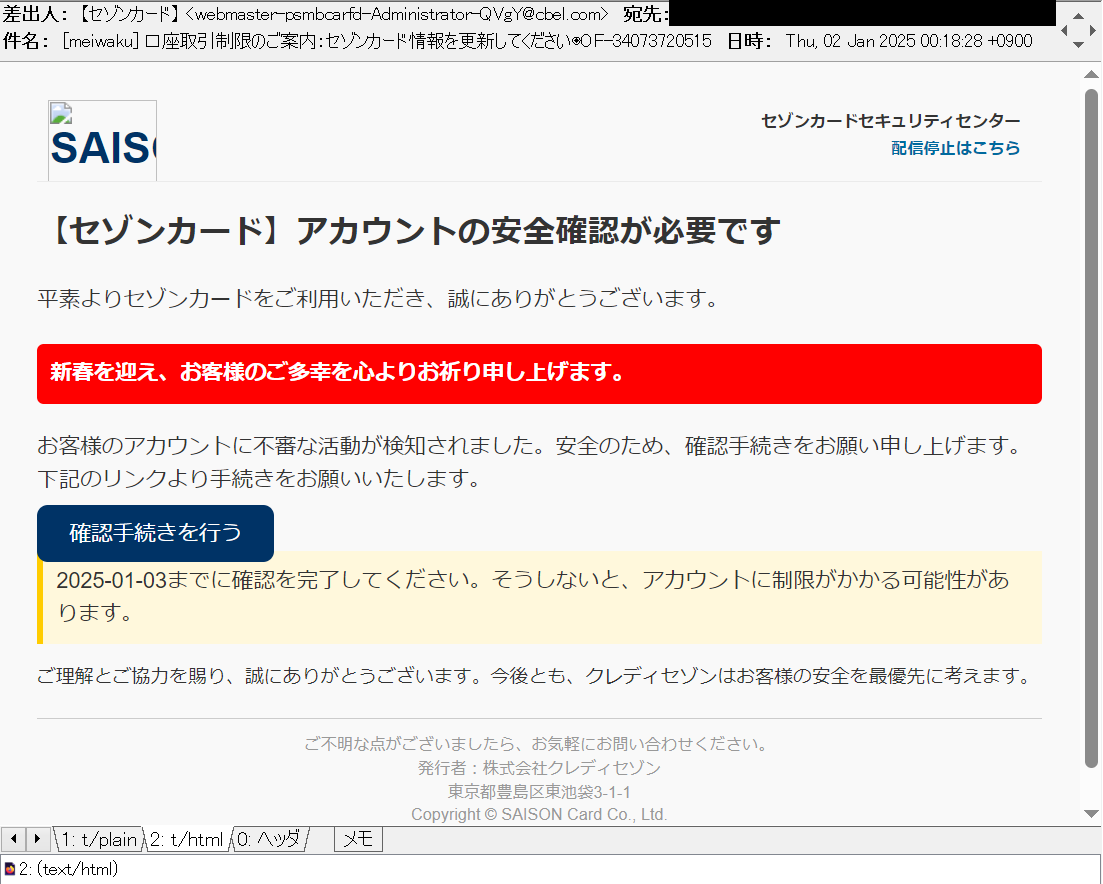The height and width of the screenshot is (884, 1103).
Task: Click the message scrollbar up arrow
Action: 1091,75
